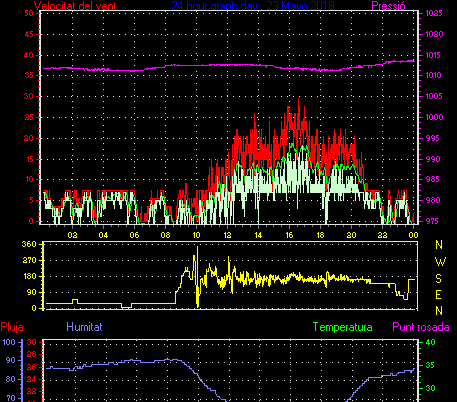Screen dimensions: 457x402
Task: Click the 1015 pressure axis value
Action: coord(434,55)
